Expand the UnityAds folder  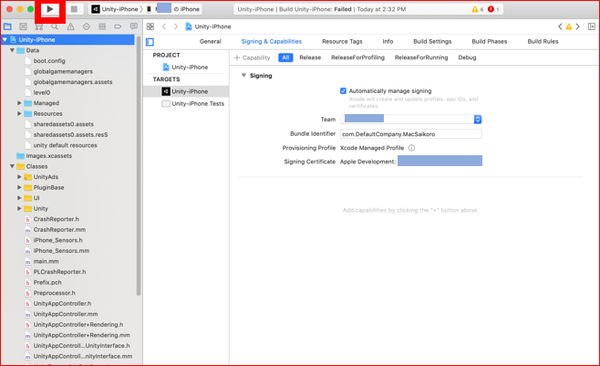19,177
